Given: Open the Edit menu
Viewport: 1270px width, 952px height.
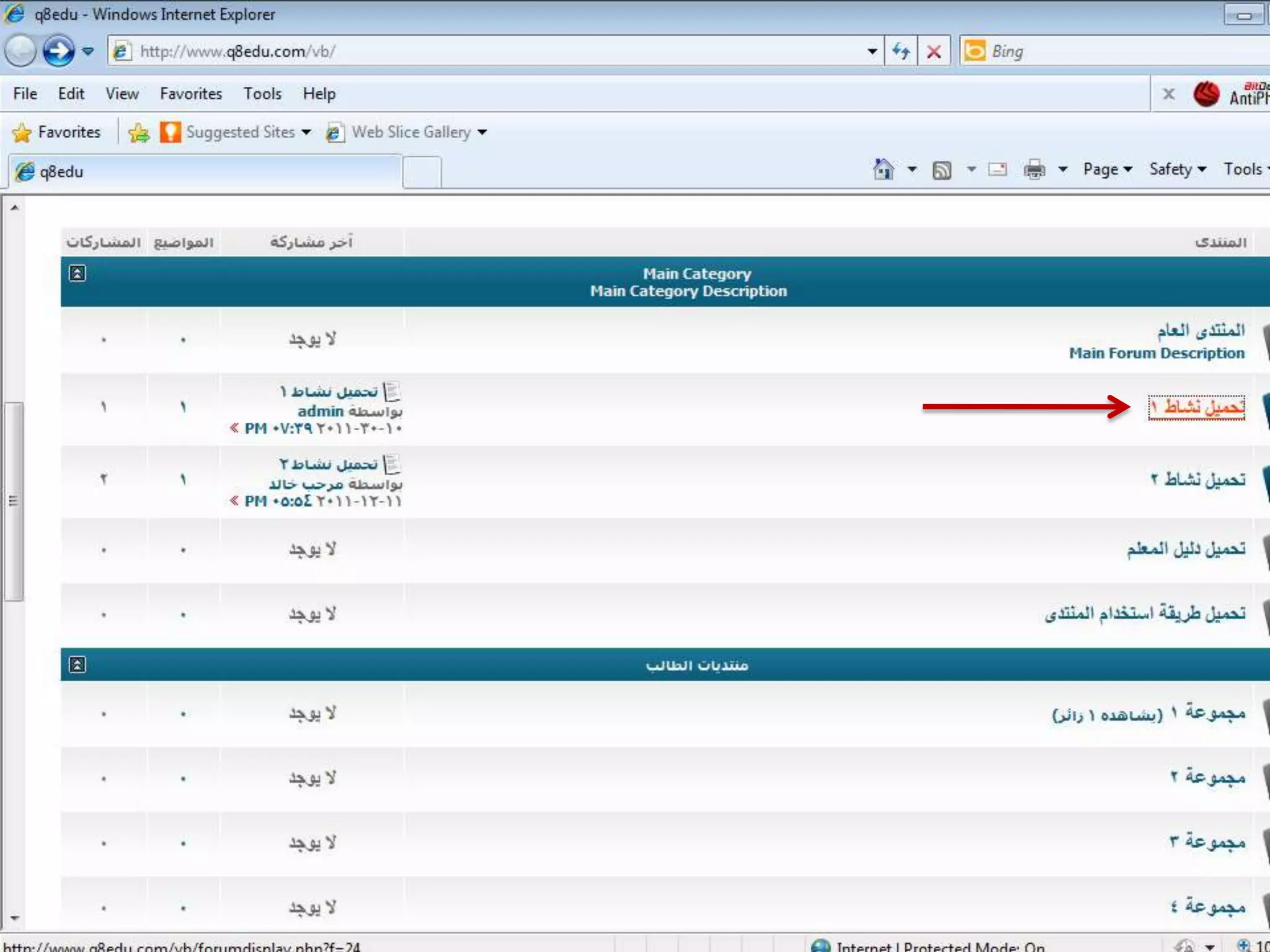Looking at the screenshot, I should (71, 94).
